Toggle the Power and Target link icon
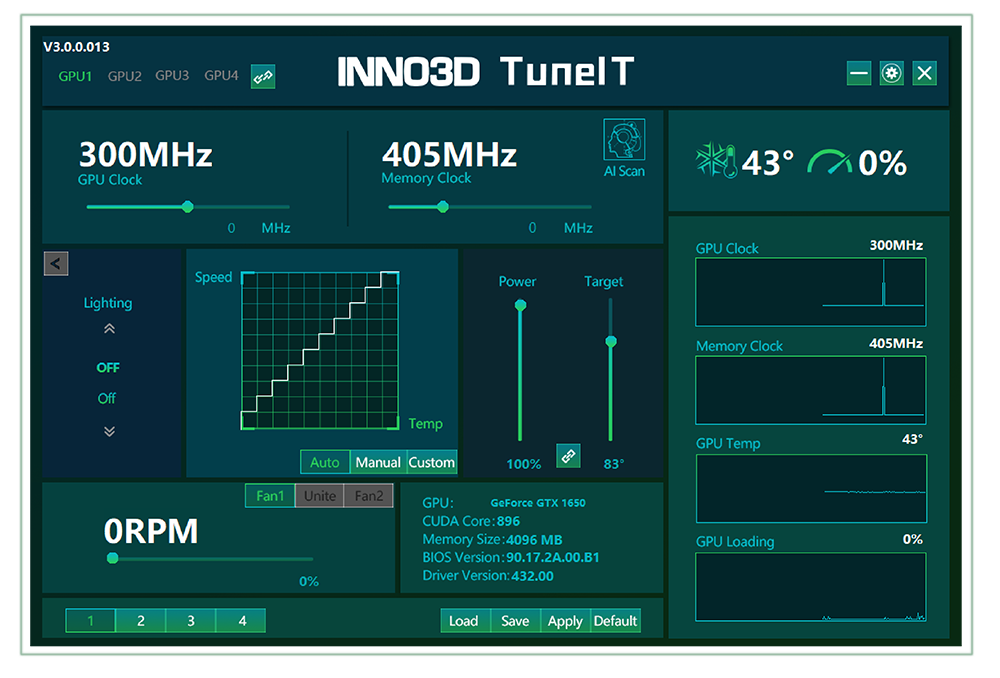1000x678 pixels. 568,455
